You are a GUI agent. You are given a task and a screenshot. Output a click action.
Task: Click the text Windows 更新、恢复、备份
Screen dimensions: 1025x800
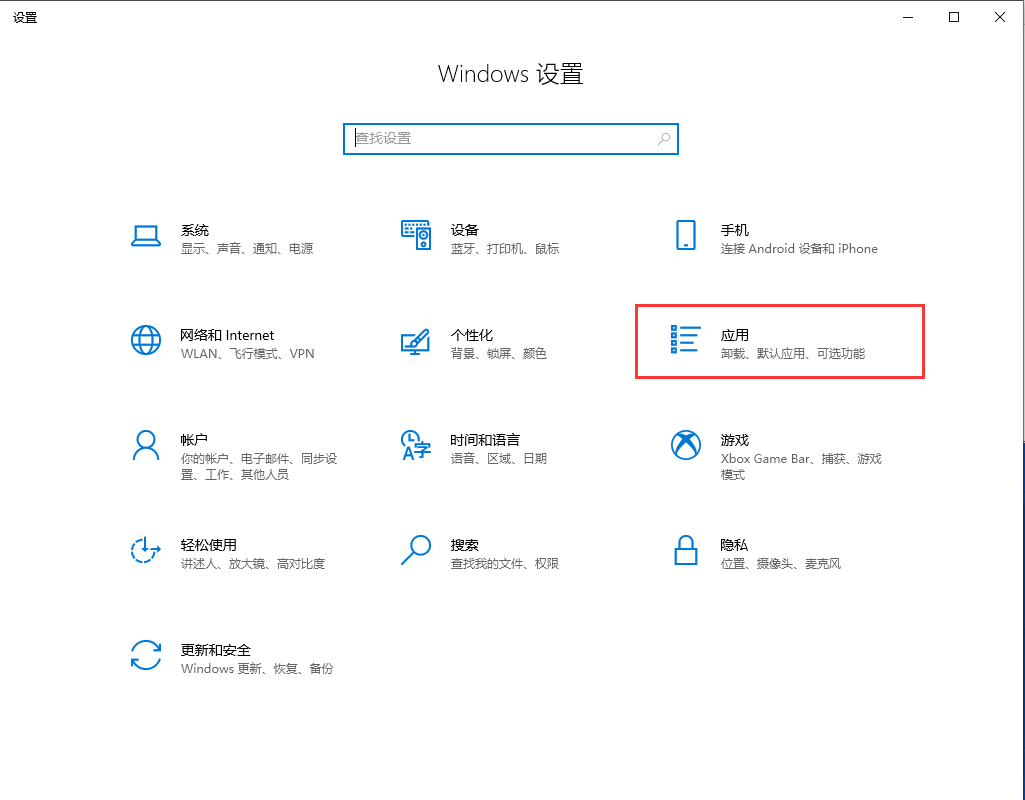257,669
